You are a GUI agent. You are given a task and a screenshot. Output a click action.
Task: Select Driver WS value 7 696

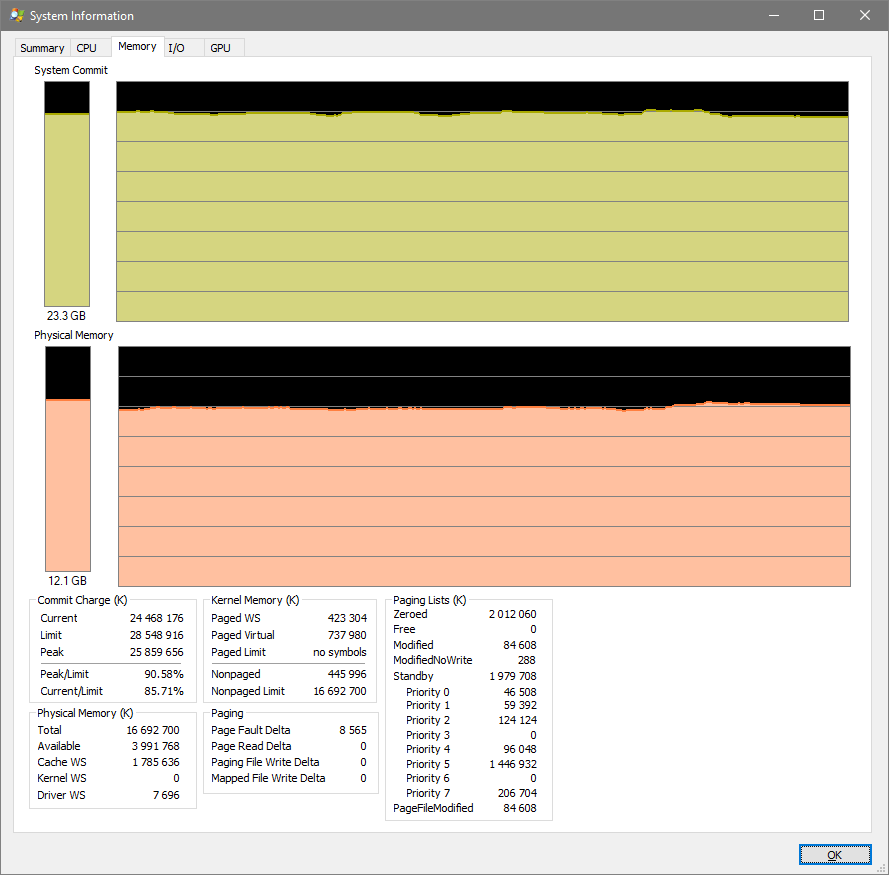166,795
